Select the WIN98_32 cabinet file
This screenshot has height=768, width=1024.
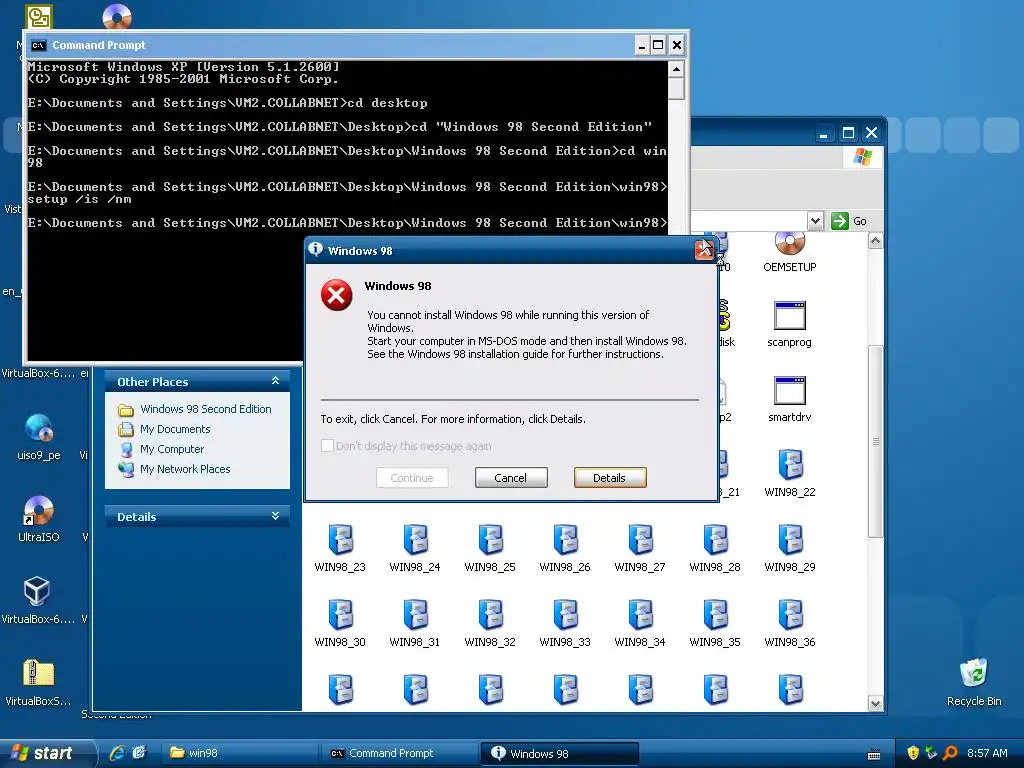[x=490, y=615]
